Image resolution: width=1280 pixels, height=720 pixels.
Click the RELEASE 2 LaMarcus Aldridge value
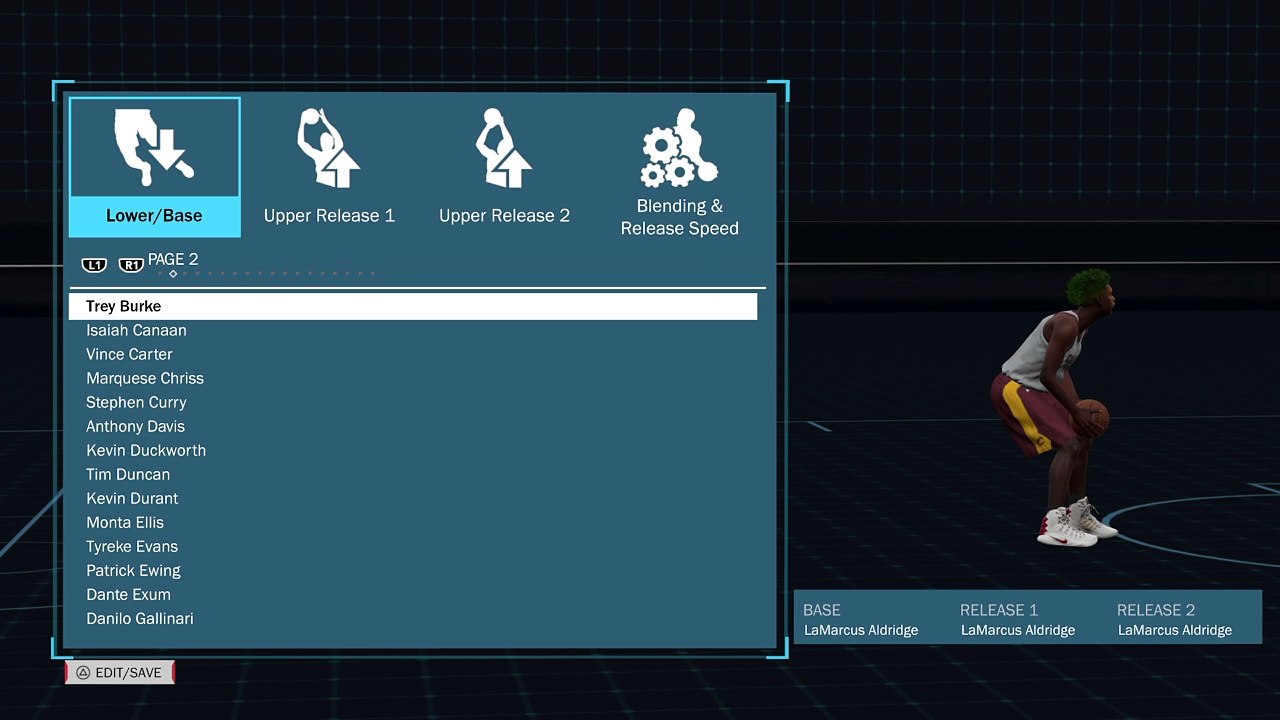[x=1175, y=630]
